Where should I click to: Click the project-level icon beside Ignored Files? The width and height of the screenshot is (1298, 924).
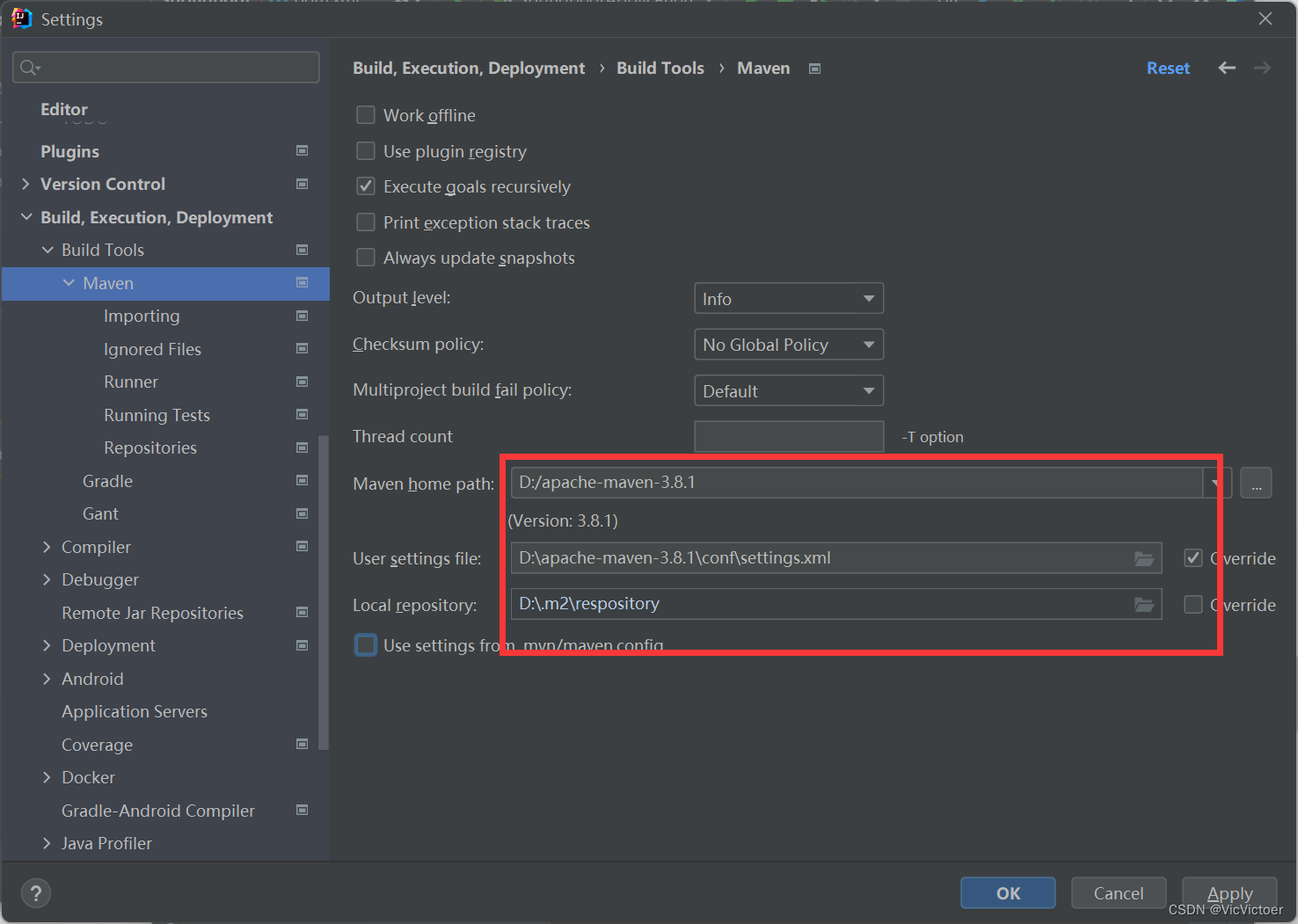[x=302, y=349]
